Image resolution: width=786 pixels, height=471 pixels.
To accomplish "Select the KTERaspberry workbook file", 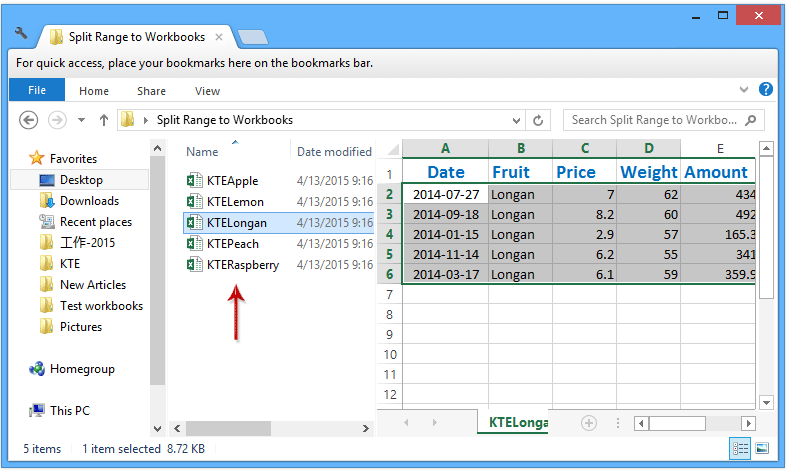I will tap(242, 265).
